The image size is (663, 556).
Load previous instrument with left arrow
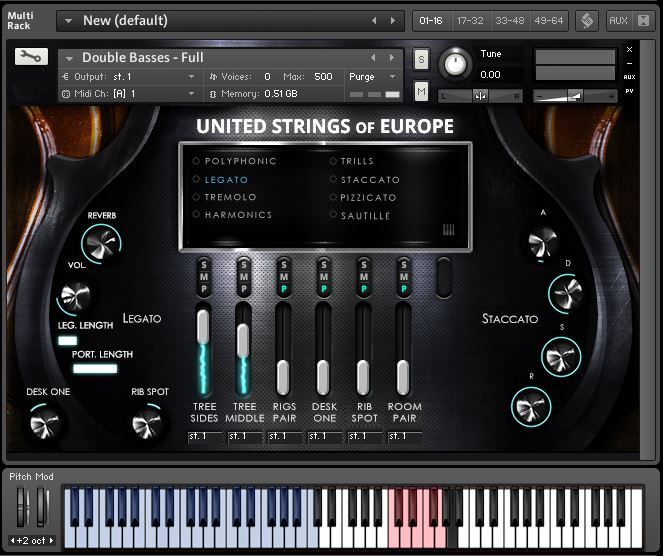(x=373, y=57)
